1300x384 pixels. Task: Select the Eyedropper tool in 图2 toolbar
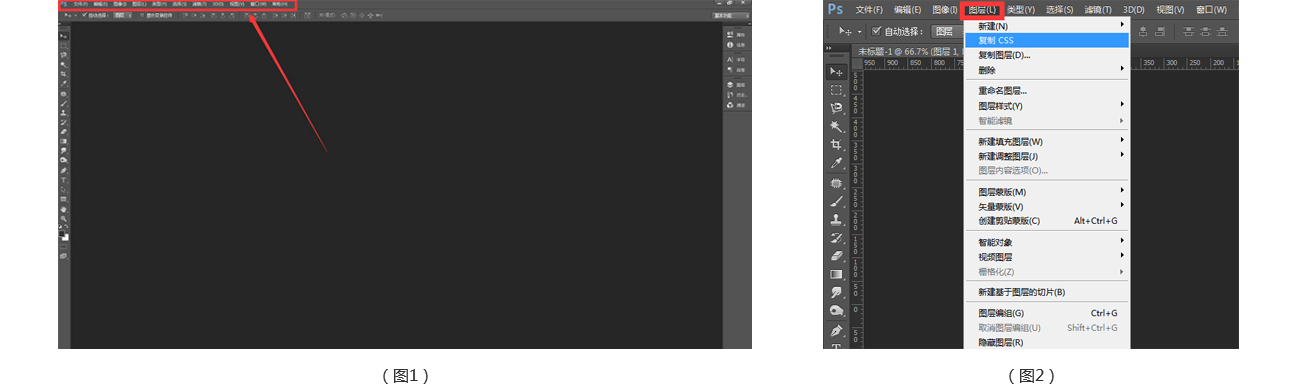(836, 163)
